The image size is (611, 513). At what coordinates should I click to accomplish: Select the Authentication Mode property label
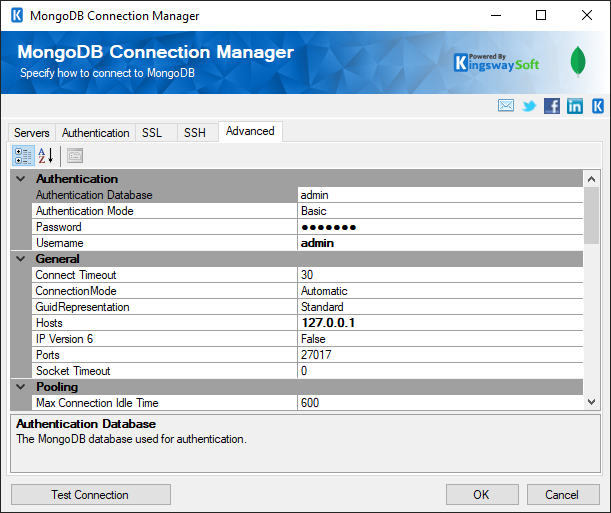point(164,211)
